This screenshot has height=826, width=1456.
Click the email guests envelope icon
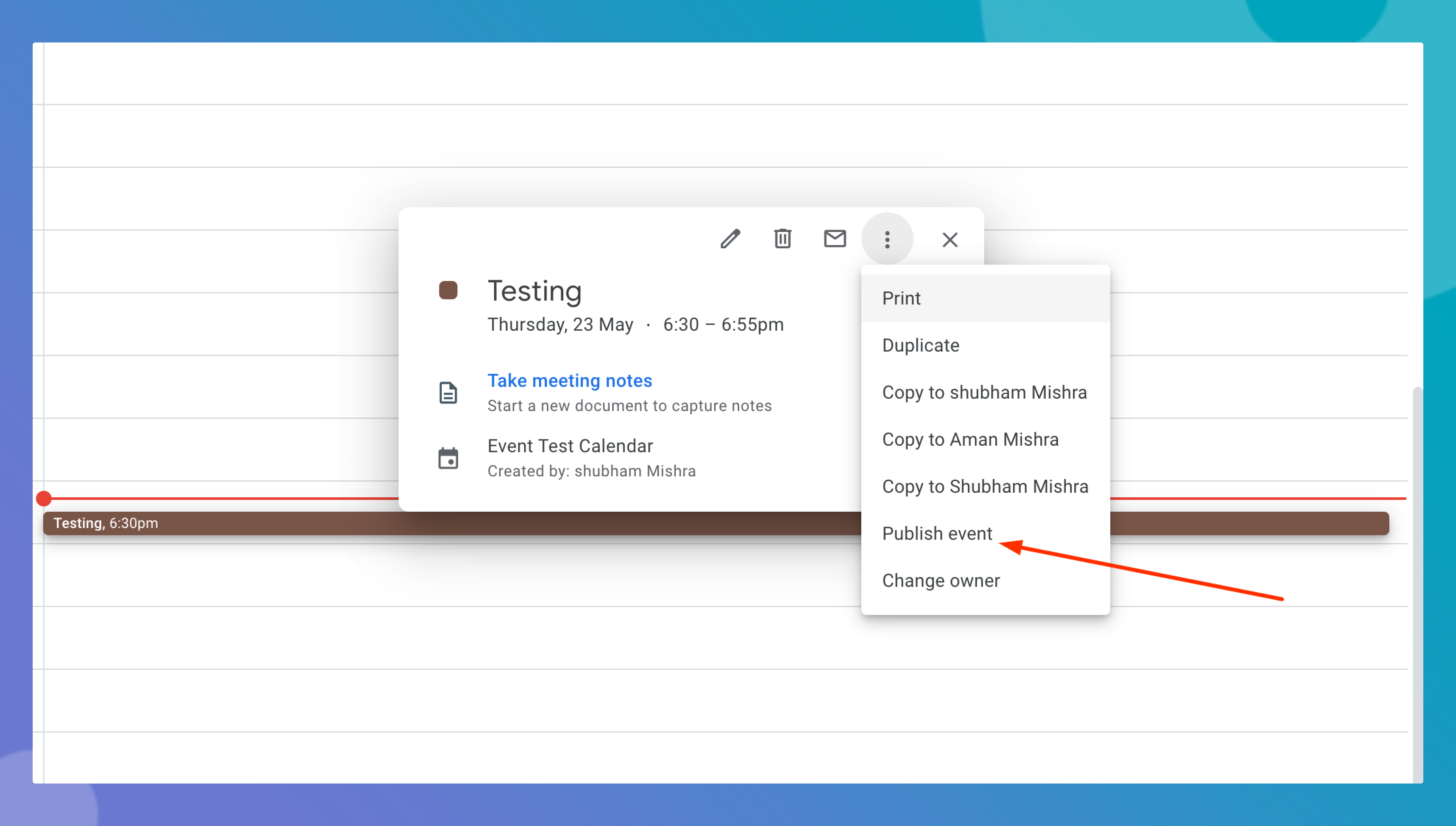click(835, 239)
